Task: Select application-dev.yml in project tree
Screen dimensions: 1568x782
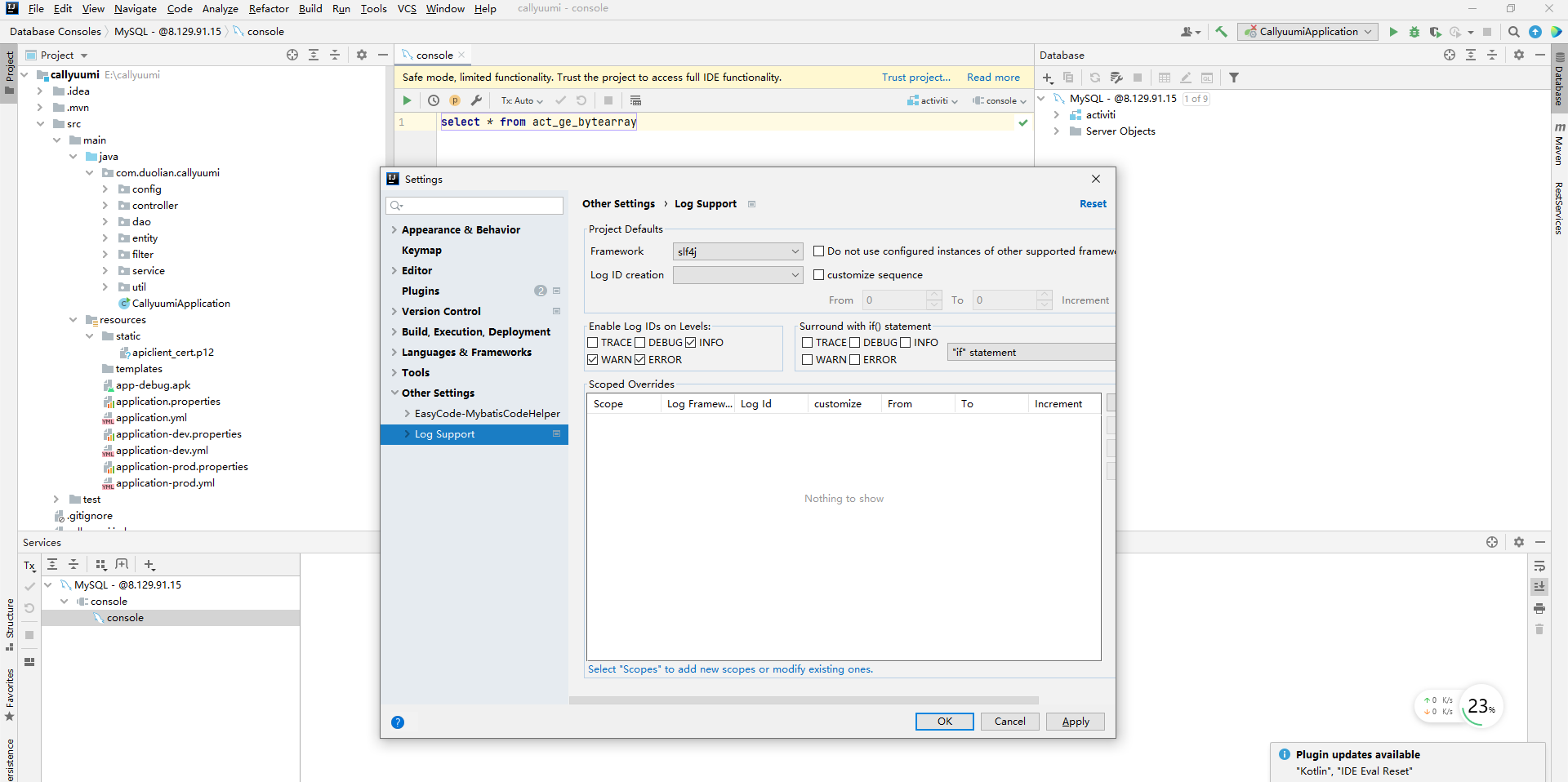Action: coord(162,451)
